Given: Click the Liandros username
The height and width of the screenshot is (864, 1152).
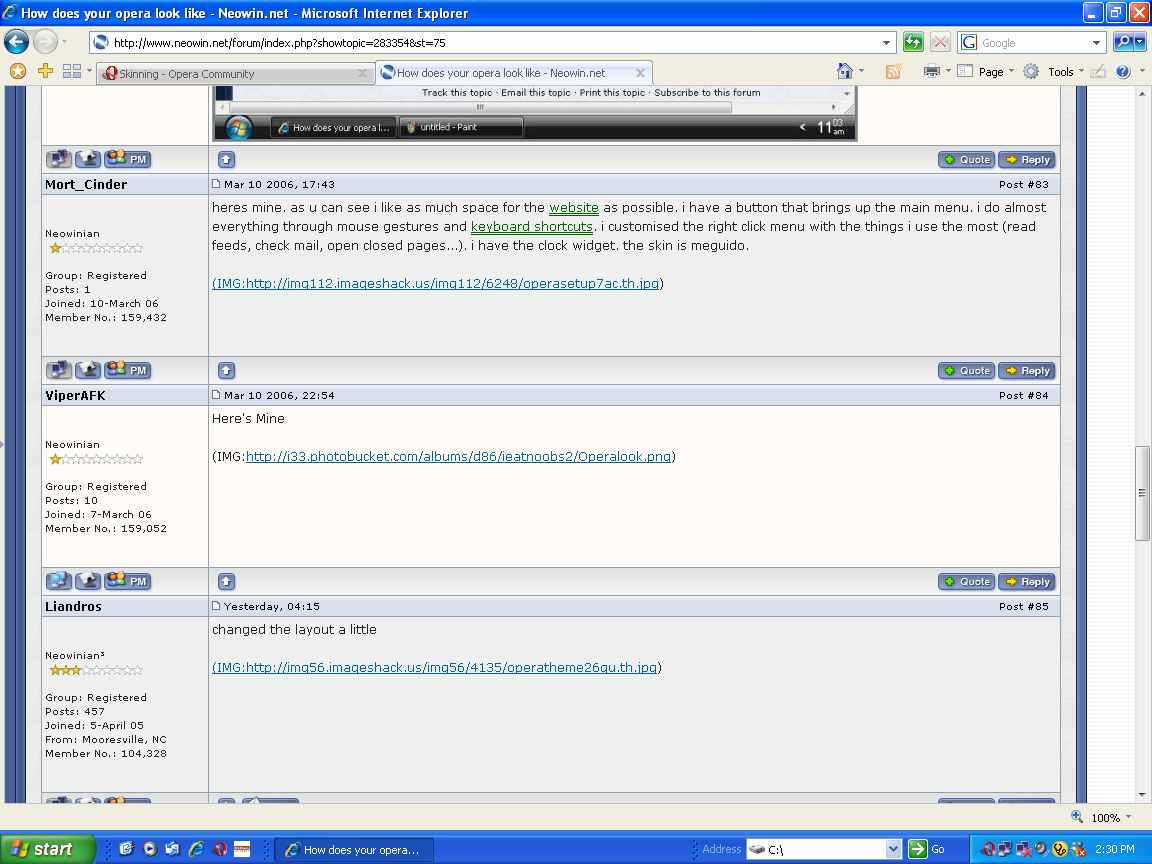Looking at the screenshot, I should (73, 606).
